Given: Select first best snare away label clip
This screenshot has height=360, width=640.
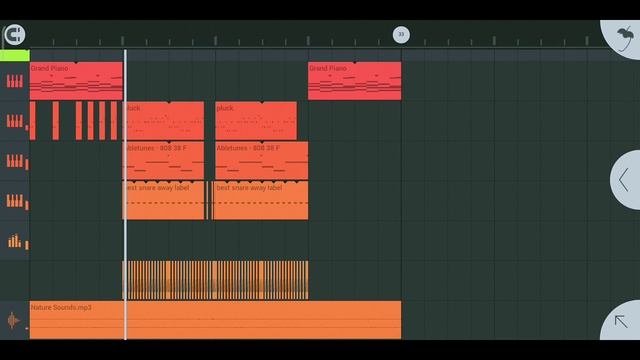Looking at the screenshot, I should click(164, 200).
